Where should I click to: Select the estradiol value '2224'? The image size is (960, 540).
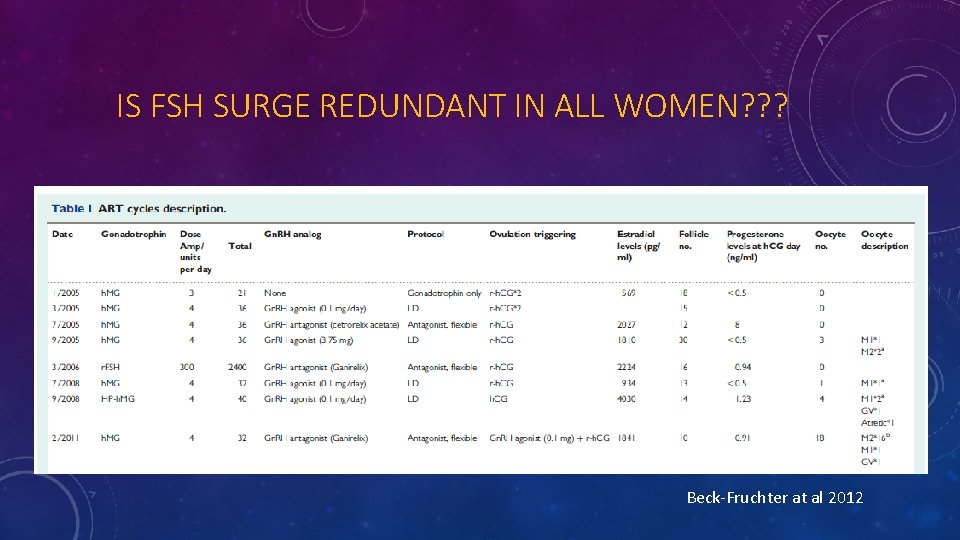click(626, 367)
